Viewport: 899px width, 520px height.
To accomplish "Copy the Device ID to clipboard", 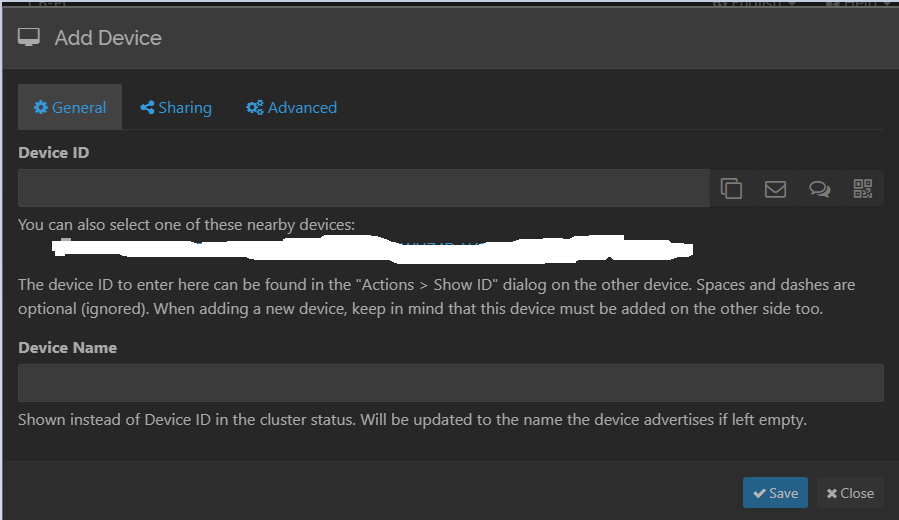I will point(731,188).
